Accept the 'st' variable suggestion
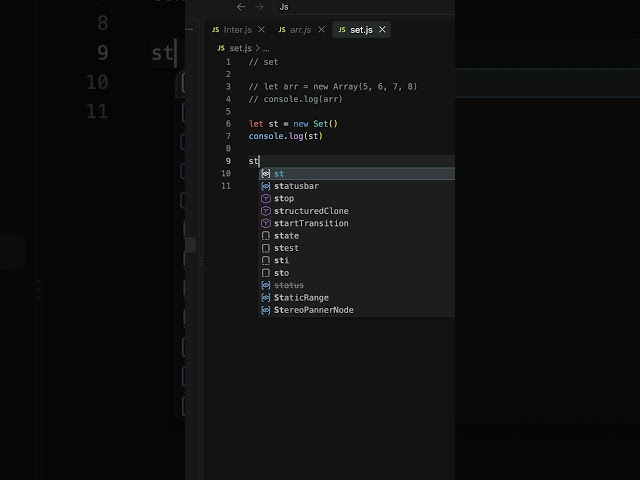This screenshot has width=640, height=480. (x=357, y=173)
